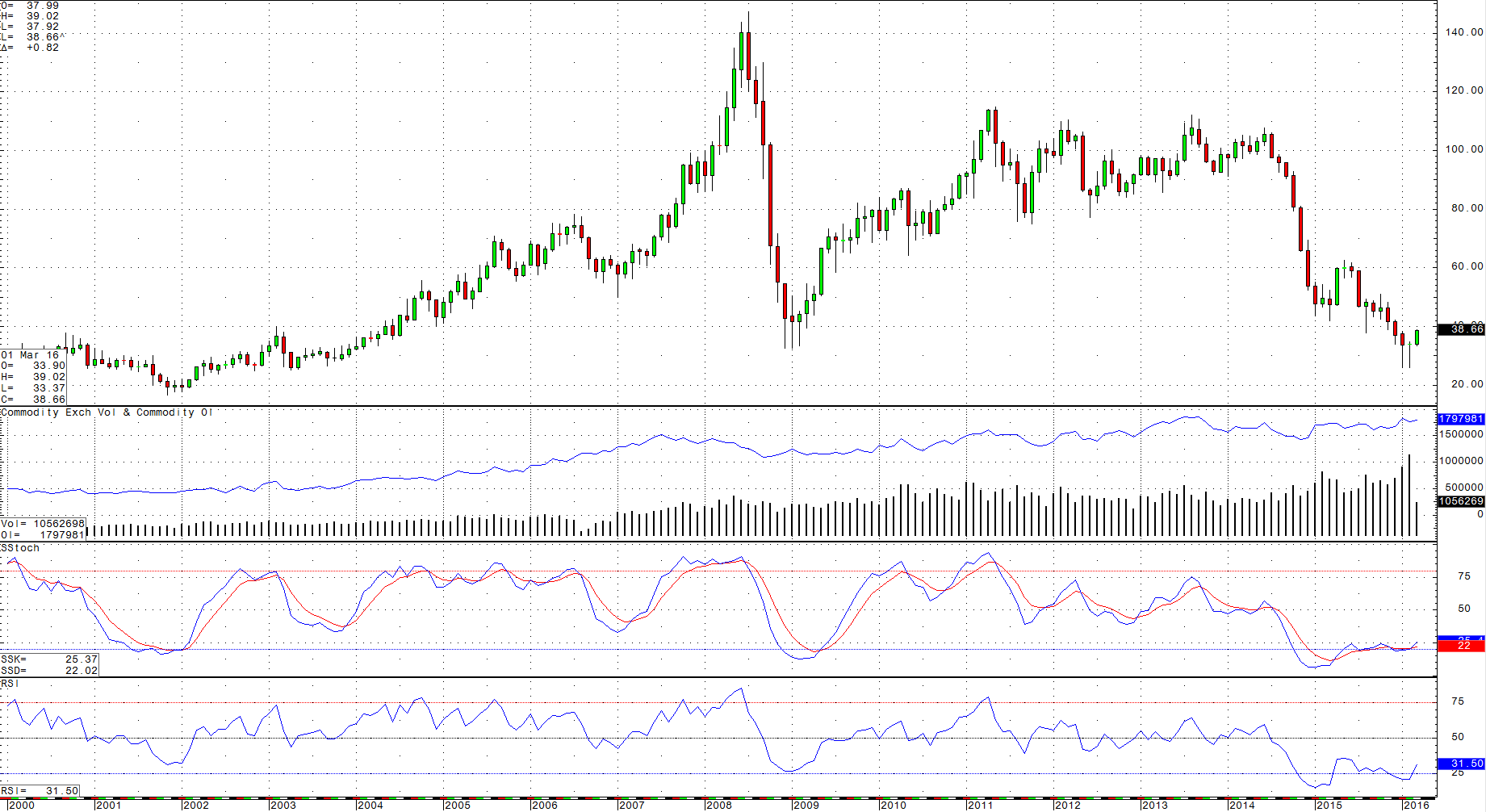
Task: Click the black 1056269 volume tag
Action: (x=1461, y=501)
